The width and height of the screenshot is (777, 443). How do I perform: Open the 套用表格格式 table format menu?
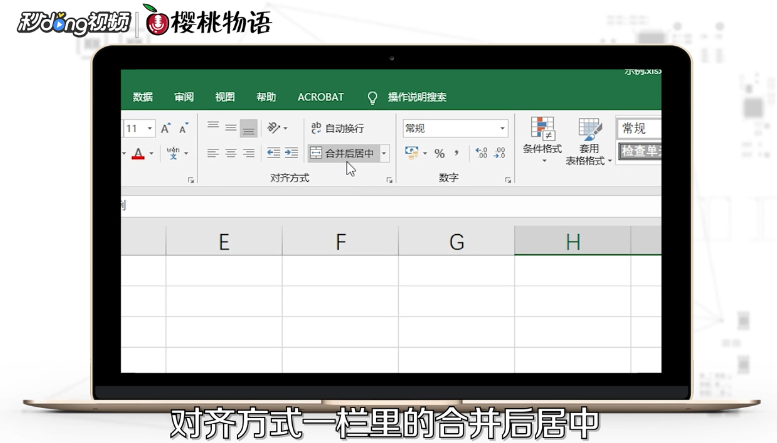click(x=589, y=141)
